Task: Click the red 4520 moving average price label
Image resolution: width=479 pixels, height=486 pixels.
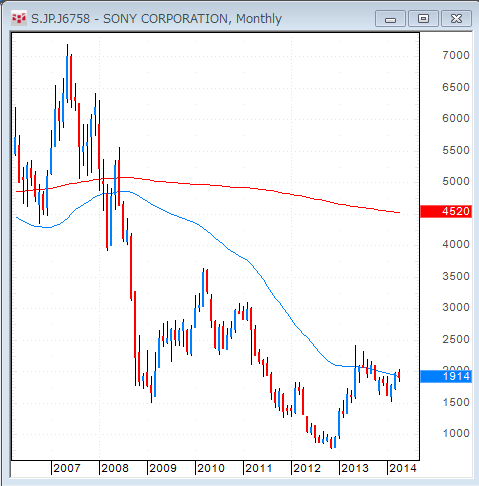Action: click(x=446, y=211)
